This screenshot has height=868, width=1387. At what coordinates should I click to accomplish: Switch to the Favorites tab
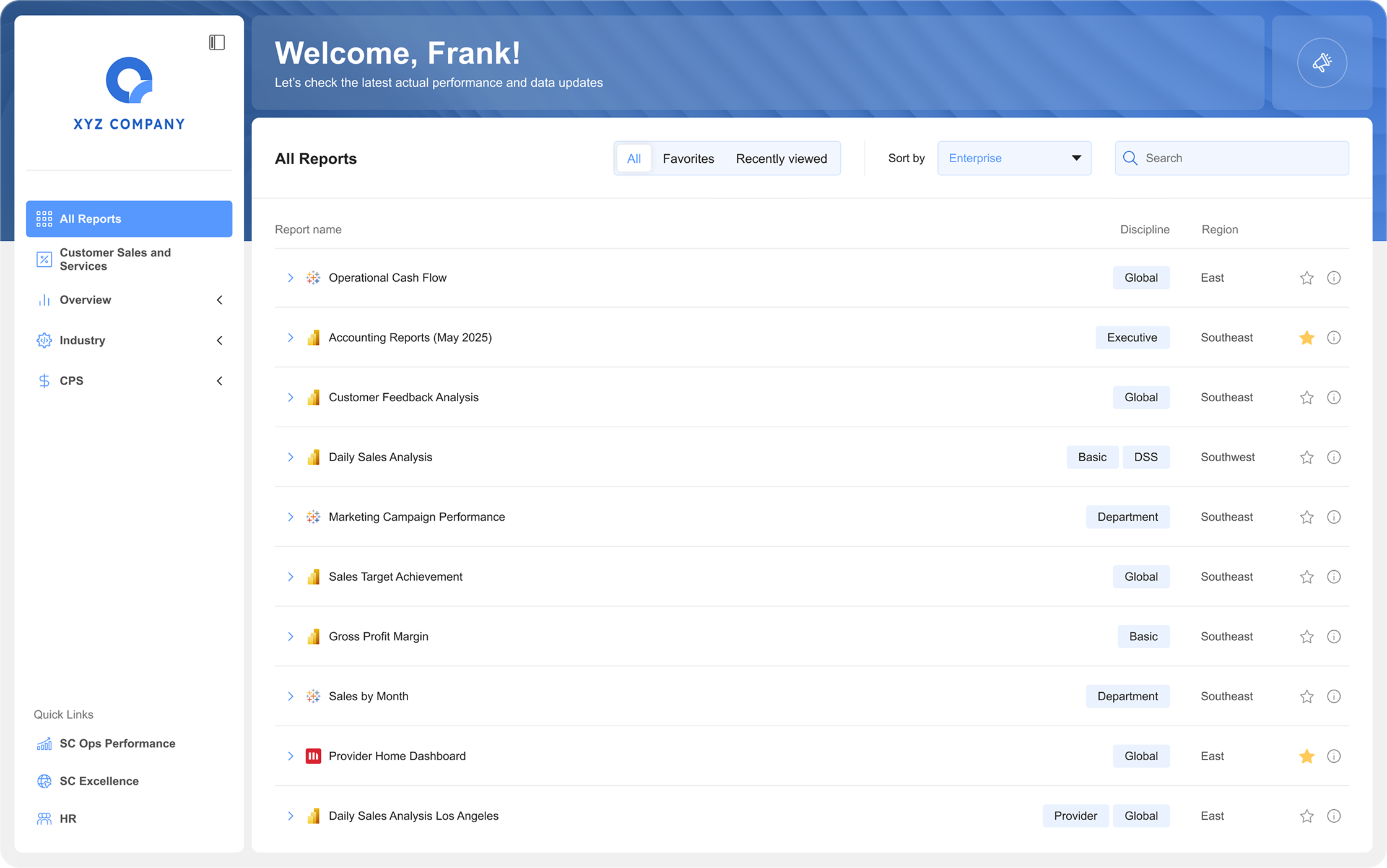coord(688,158)
